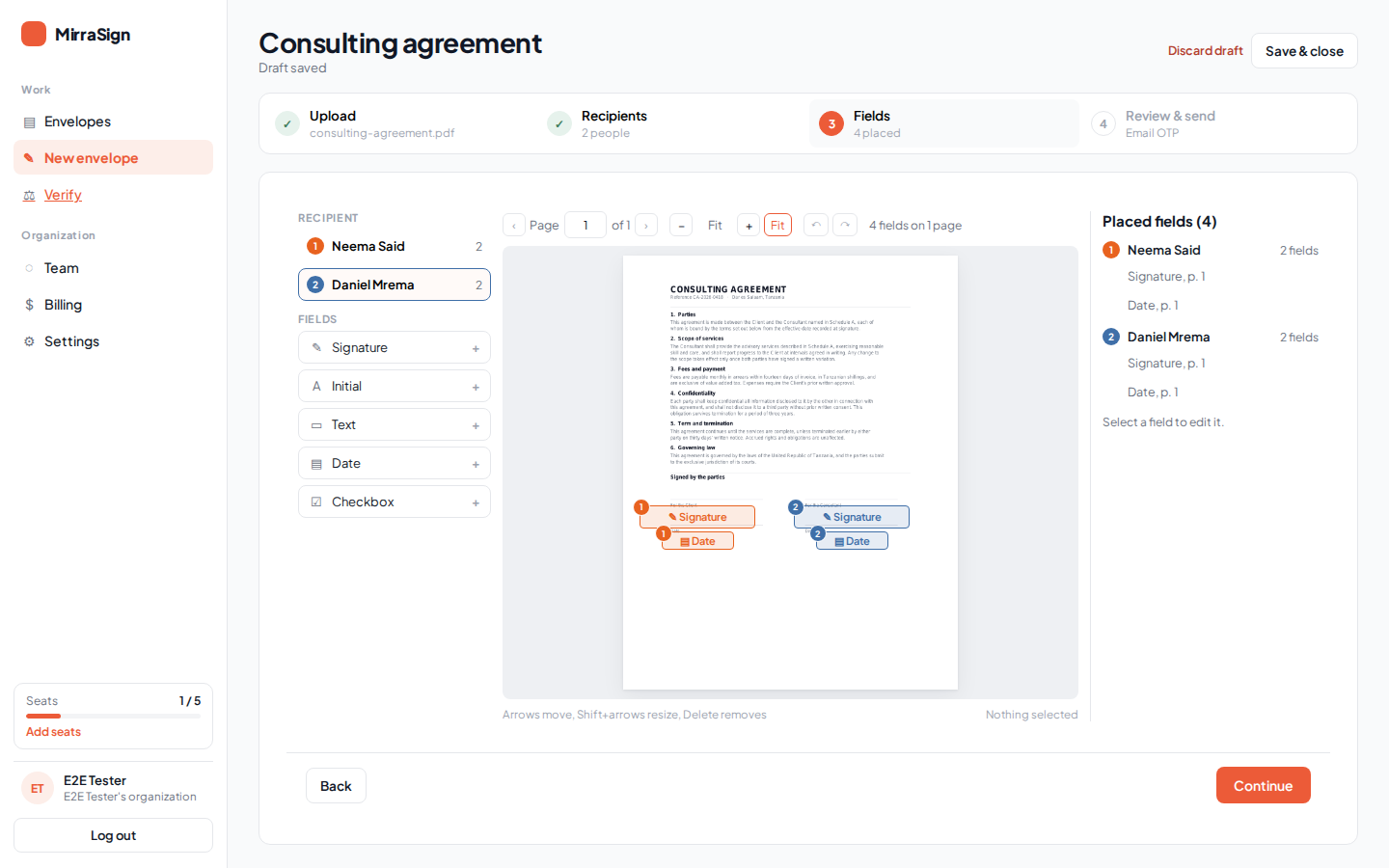Open the Review & send step
Screen dimensions: 1389x868
click(1216, 123)
